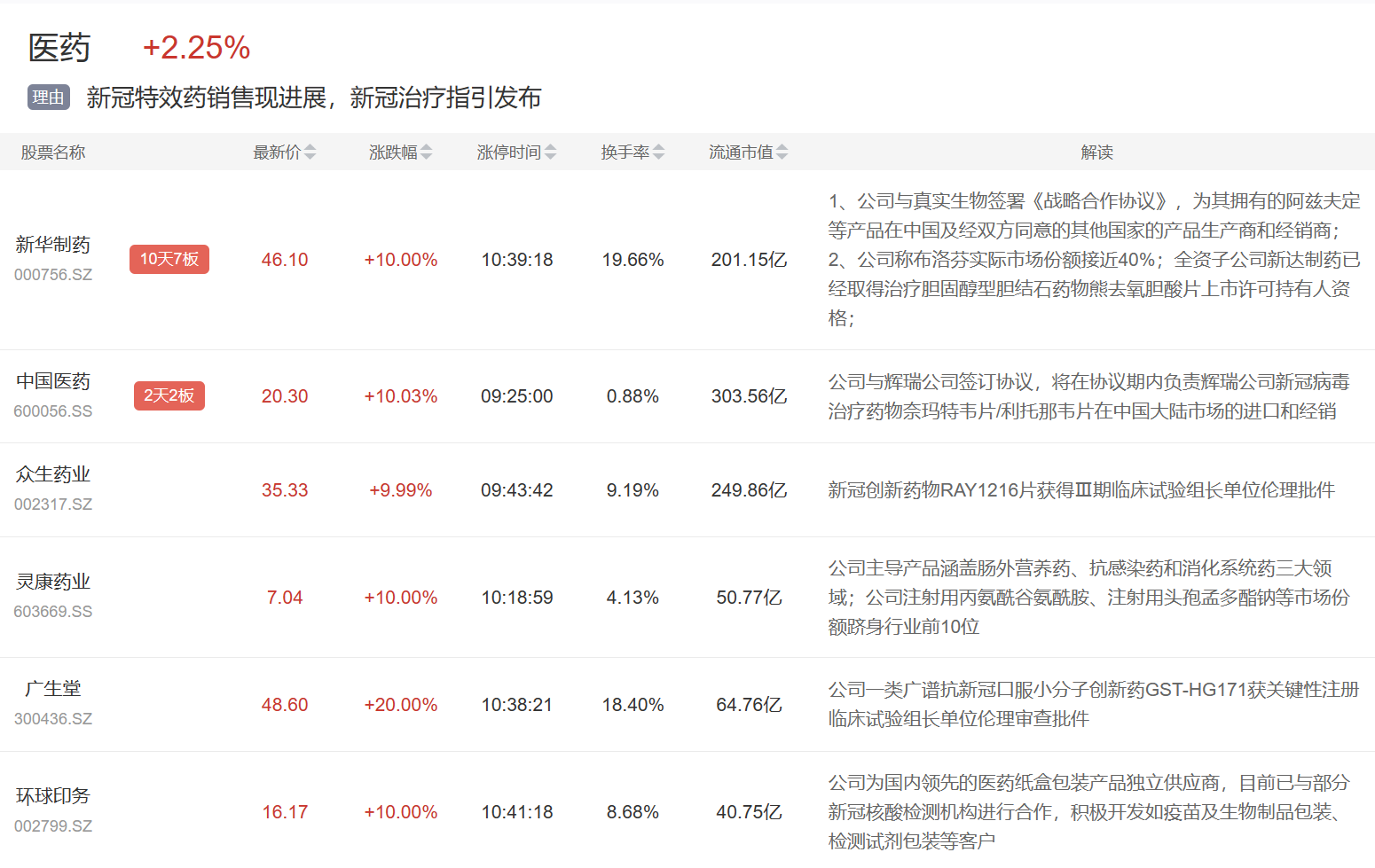
Task: Click limit-up time 09:43:42
Action: click(x=517, y=490)
